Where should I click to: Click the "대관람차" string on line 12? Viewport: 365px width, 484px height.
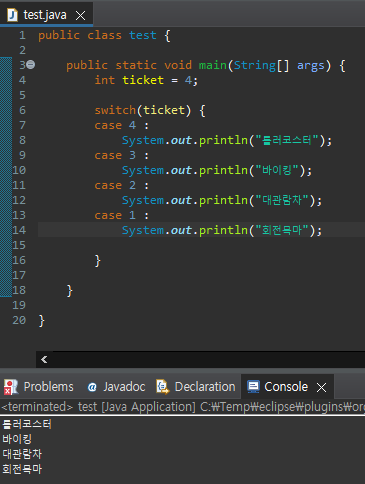pos(282,200)
